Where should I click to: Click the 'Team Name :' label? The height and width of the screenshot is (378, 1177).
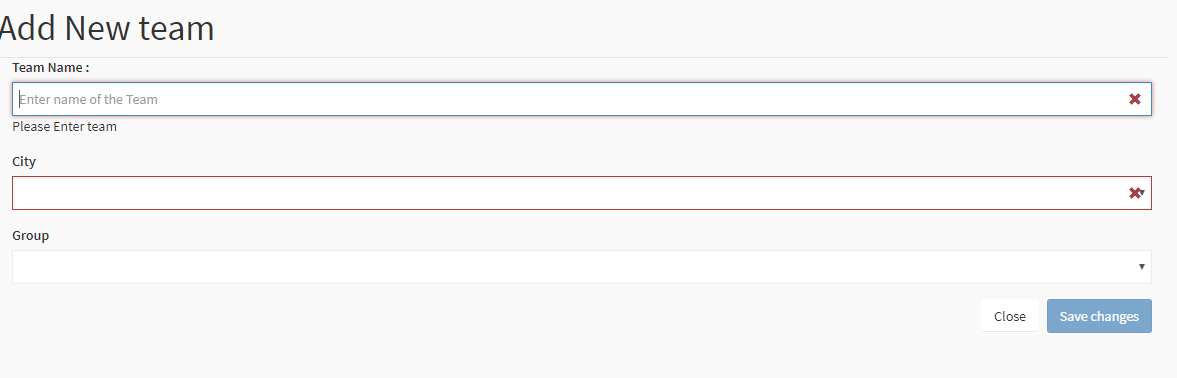tap(51, 68)
